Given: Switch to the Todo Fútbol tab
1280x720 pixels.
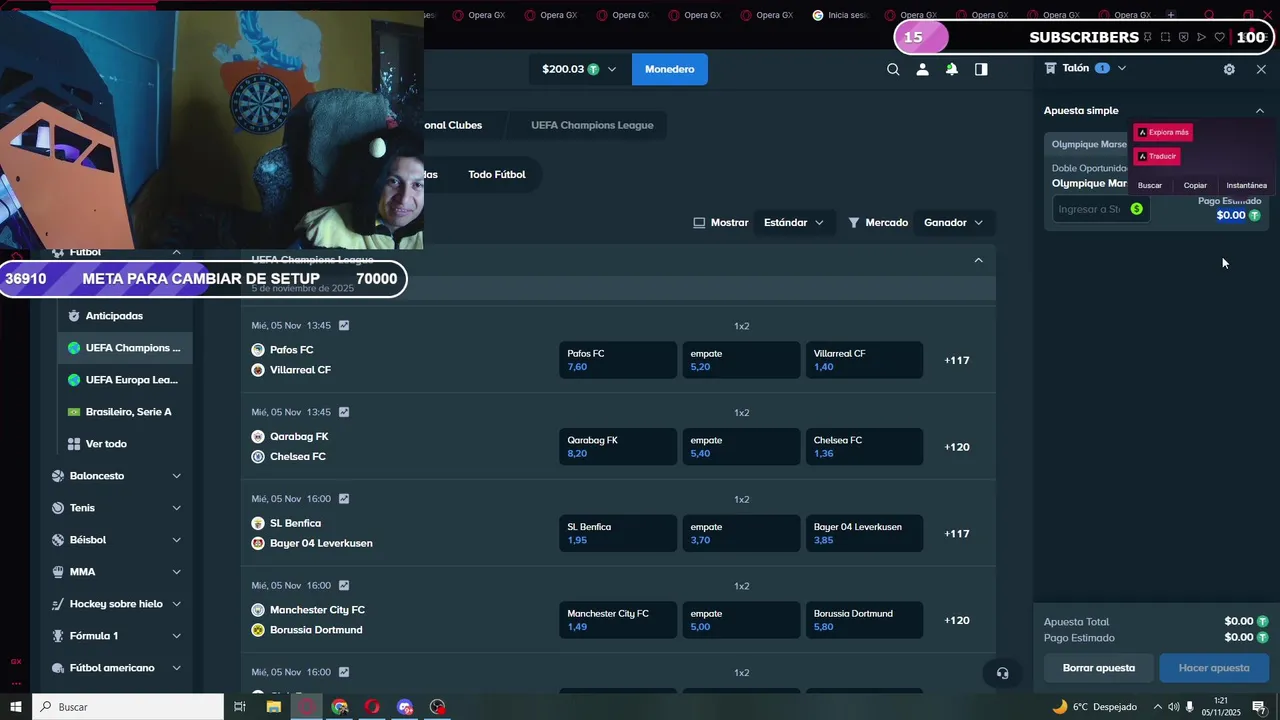Looking at the screenshot, I should point(497,174).
